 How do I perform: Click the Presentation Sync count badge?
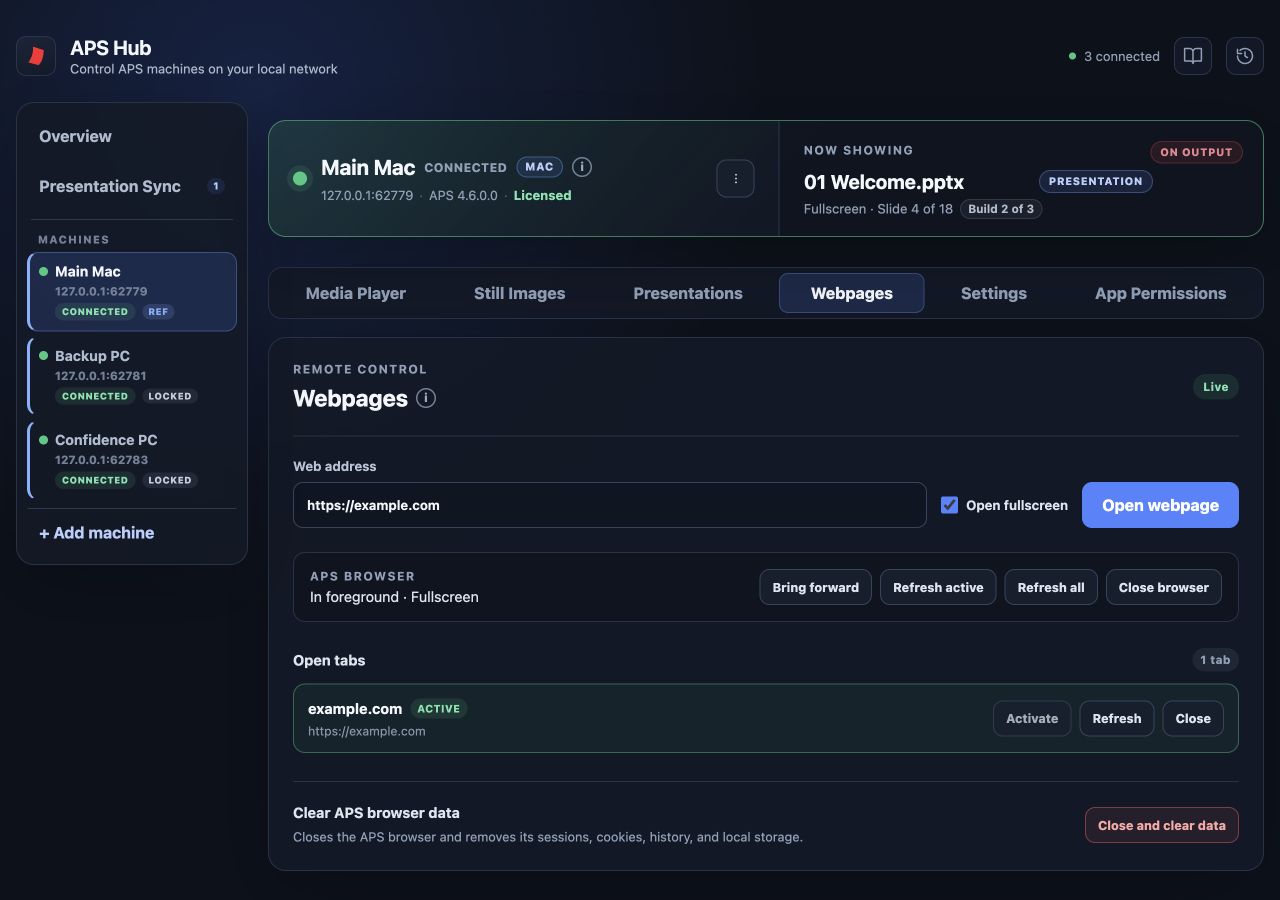point(215,186)
